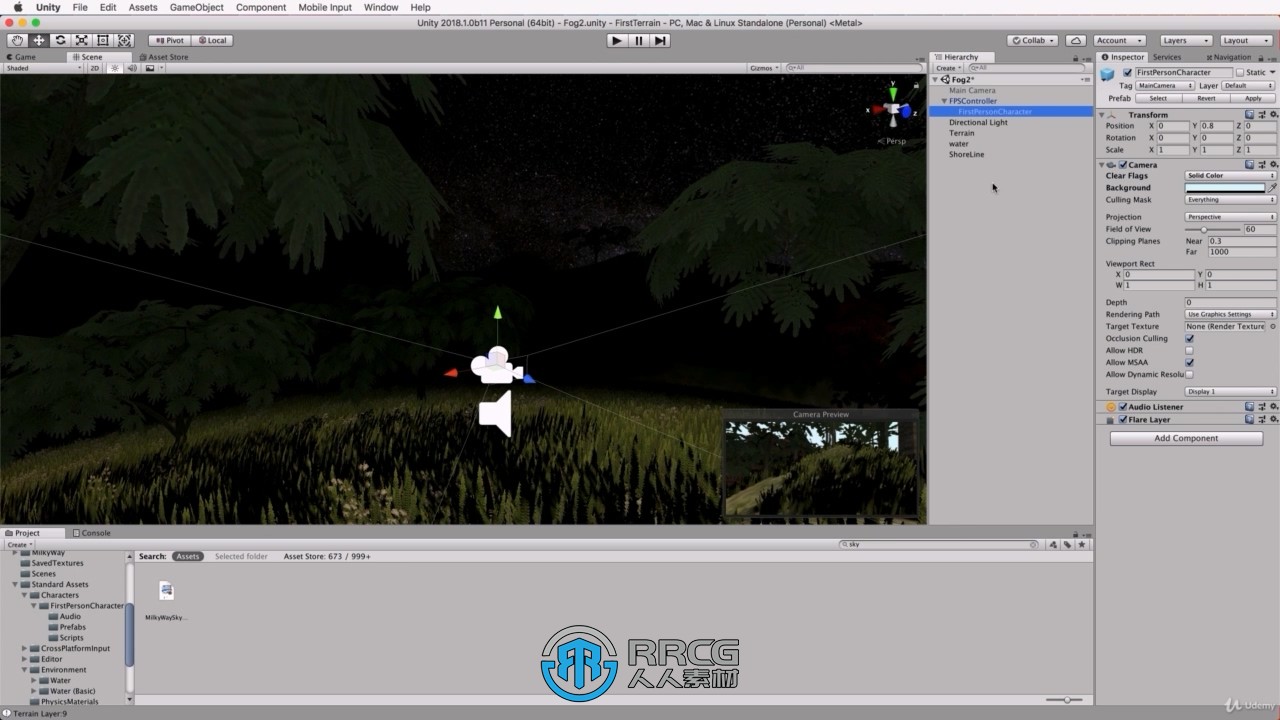The height and width of the screenshot is (720, 1280).
Task: Click search by label filter icon
Action: pos(1068,545)
